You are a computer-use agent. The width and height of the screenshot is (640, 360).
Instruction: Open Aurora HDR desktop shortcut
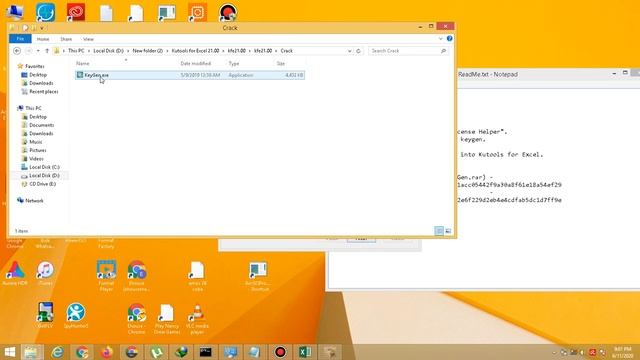click(15, 273)
